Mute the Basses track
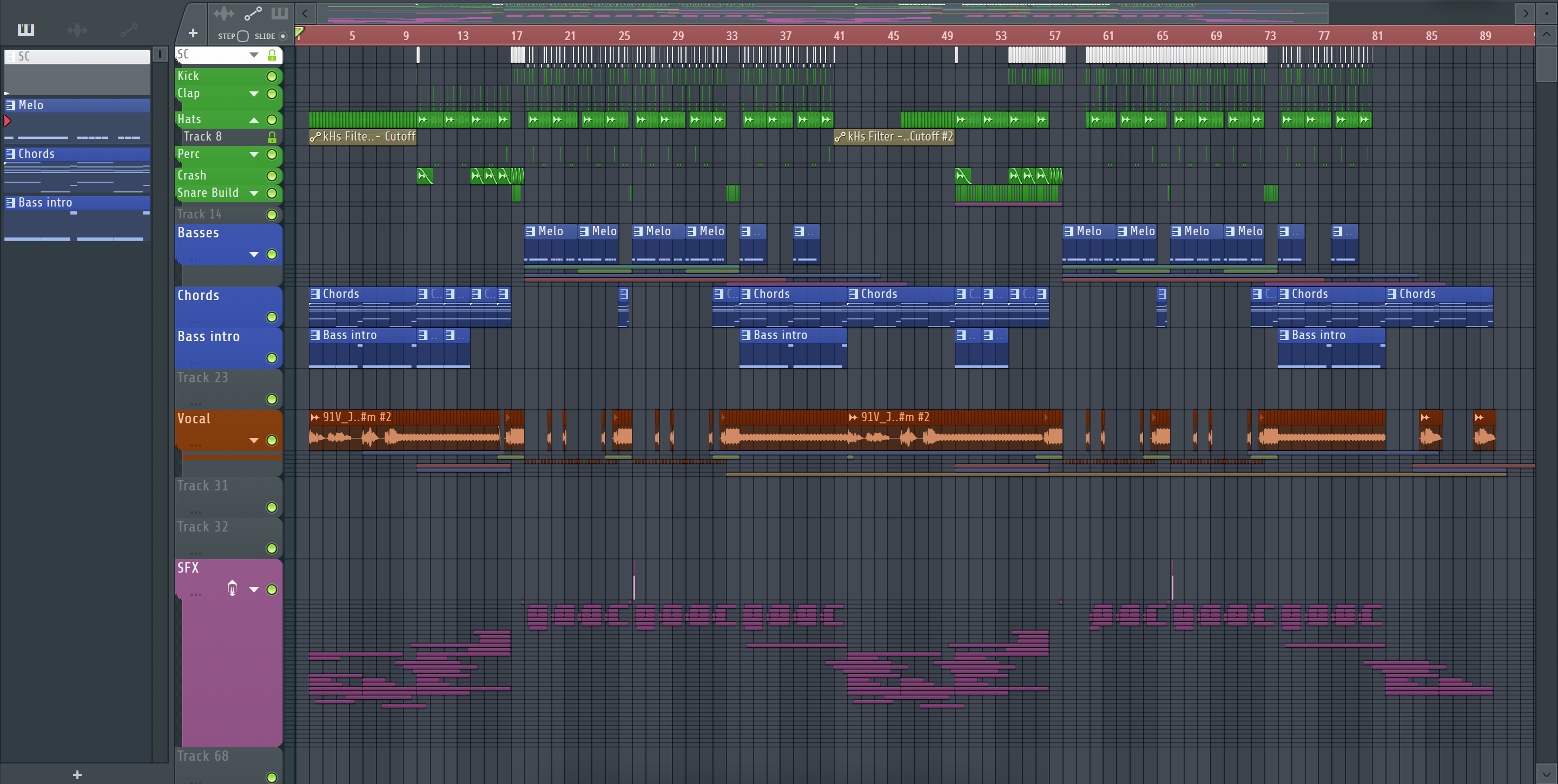 point(272,255)
